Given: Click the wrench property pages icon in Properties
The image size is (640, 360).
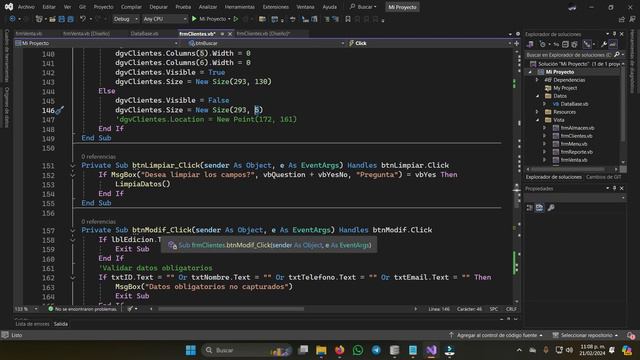Looking at the screenshot, I should [x=551, y=208].
